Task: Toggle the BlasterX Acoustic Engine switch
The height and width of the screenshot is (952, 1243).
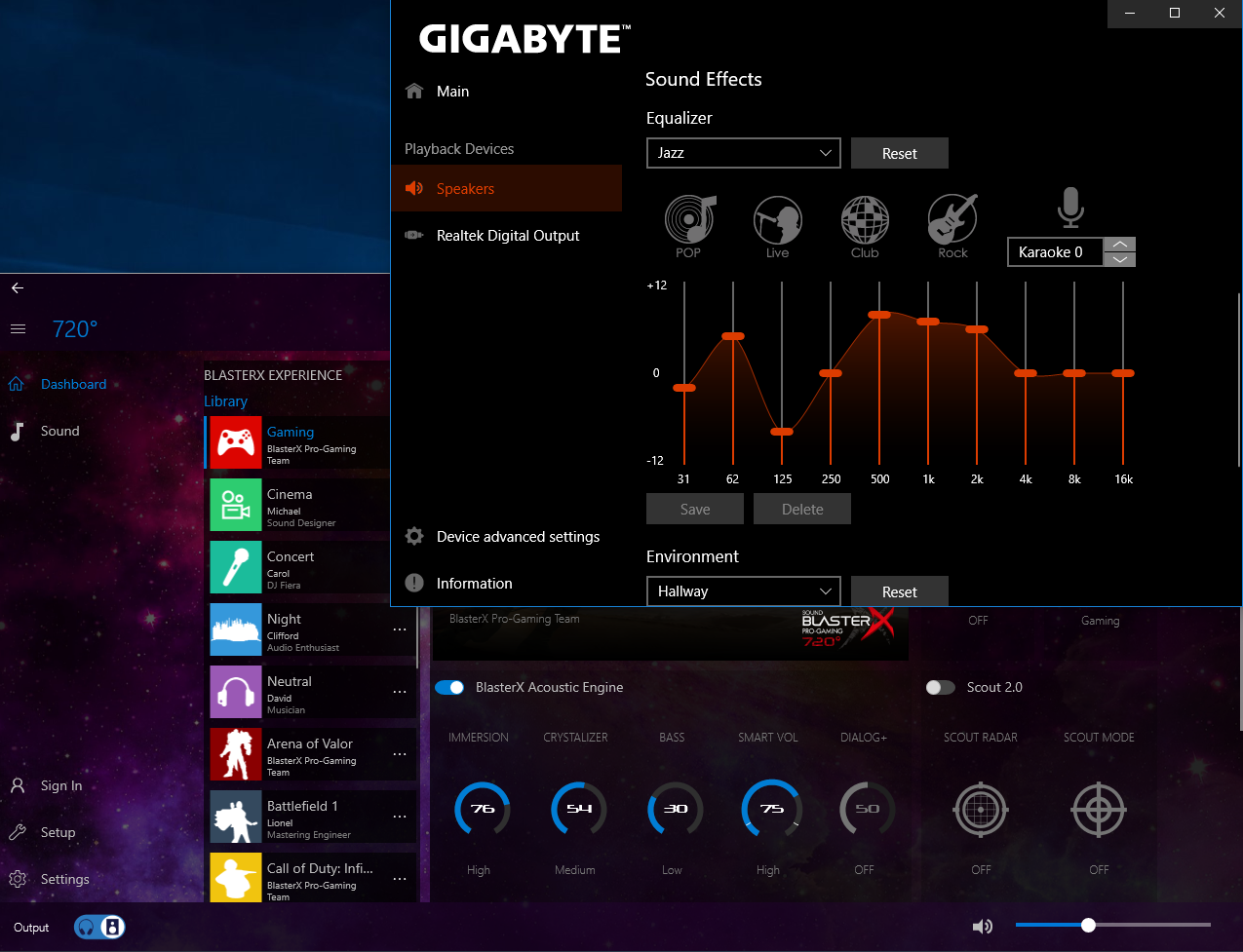Action: click(449, 687)
